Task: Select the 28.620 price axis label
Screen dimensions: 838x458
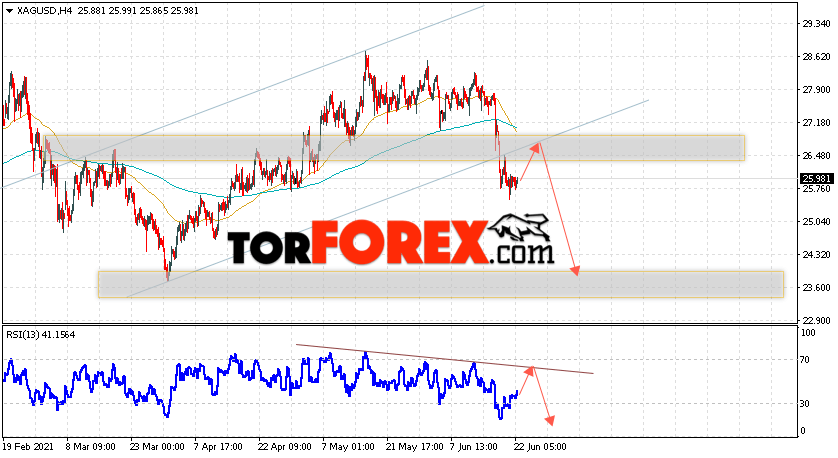Action: tap(817, 57)
